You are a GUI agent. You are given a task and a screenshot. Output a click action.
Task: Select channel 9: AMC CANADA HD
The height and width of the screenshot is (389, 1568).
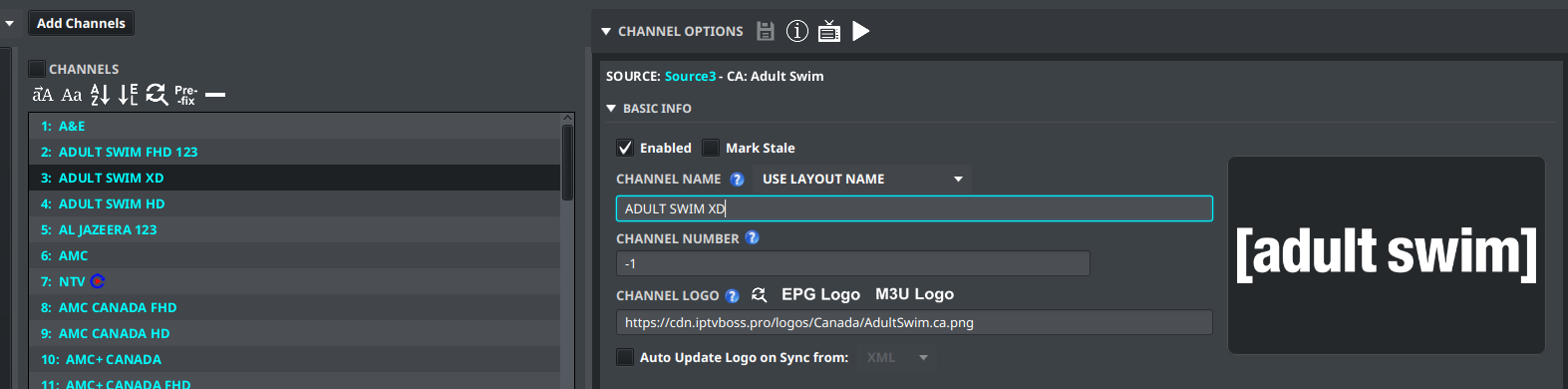[295, 333]
